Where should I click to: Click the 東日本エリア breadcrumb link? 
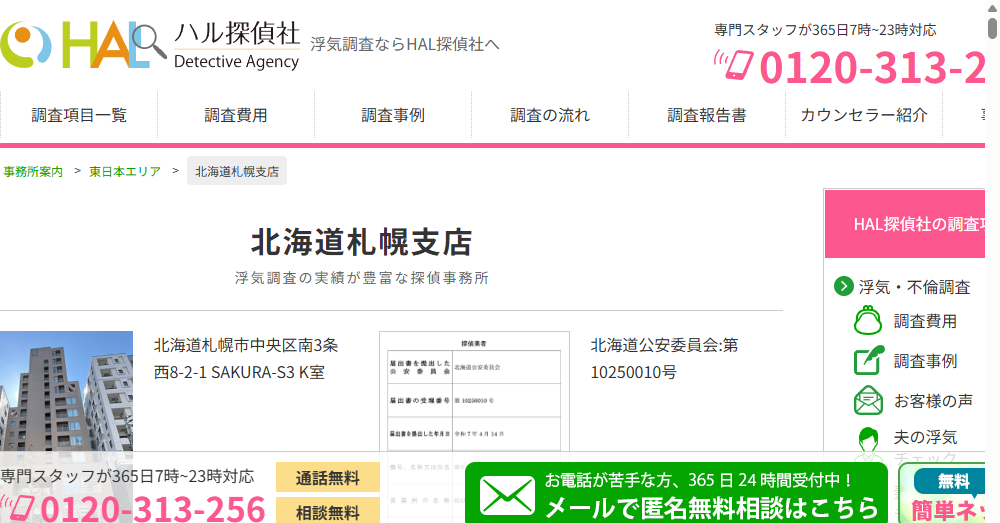coord(125,171)
